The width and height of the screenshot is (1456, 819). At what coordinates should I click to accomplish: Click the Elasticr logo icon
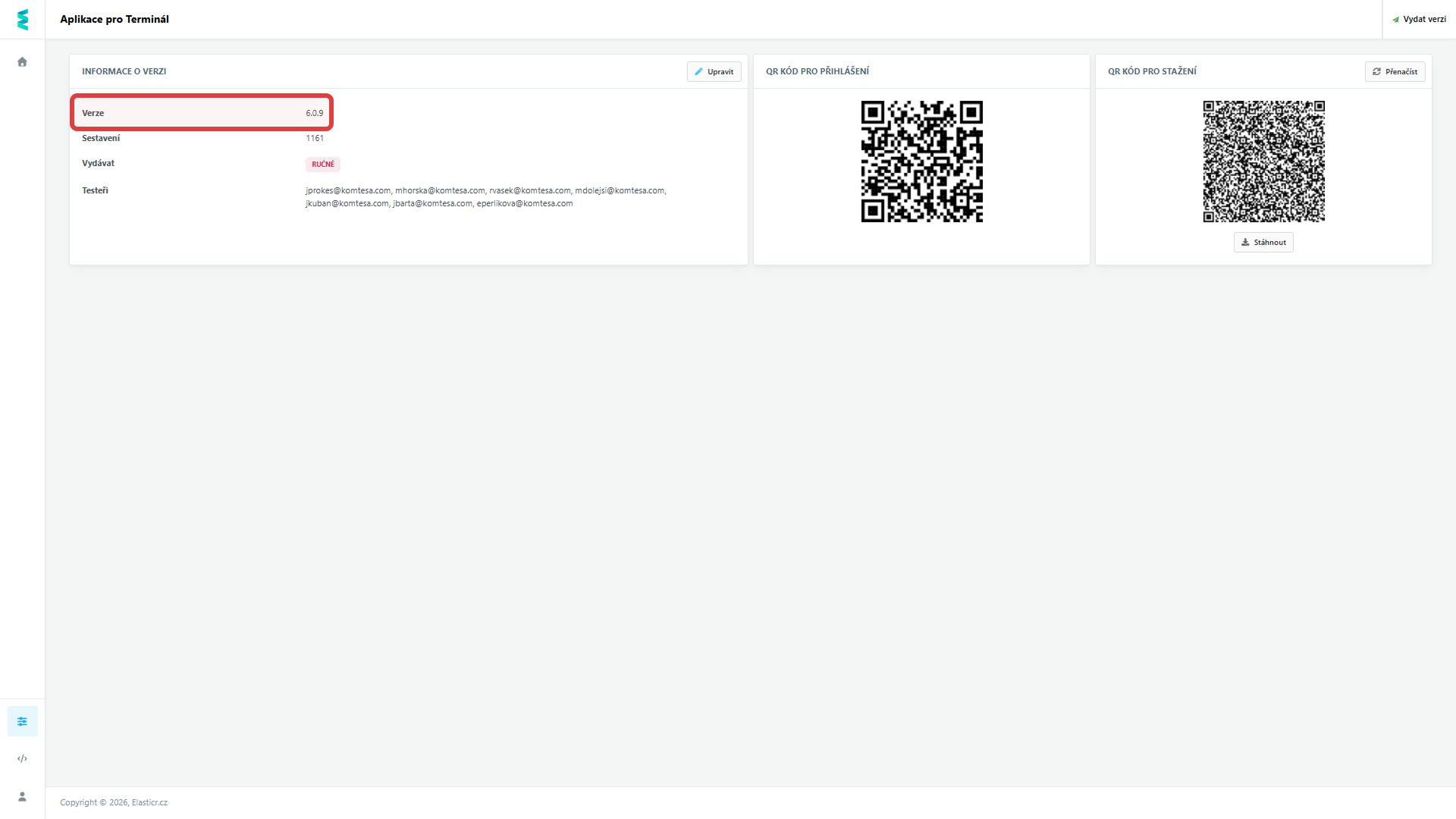tap(23, 20)
